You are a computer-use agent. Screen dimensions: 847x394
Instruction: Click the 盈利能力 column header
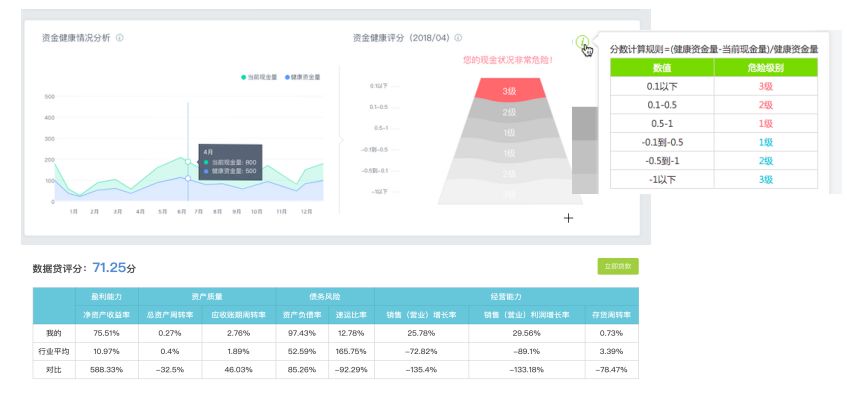106,297
